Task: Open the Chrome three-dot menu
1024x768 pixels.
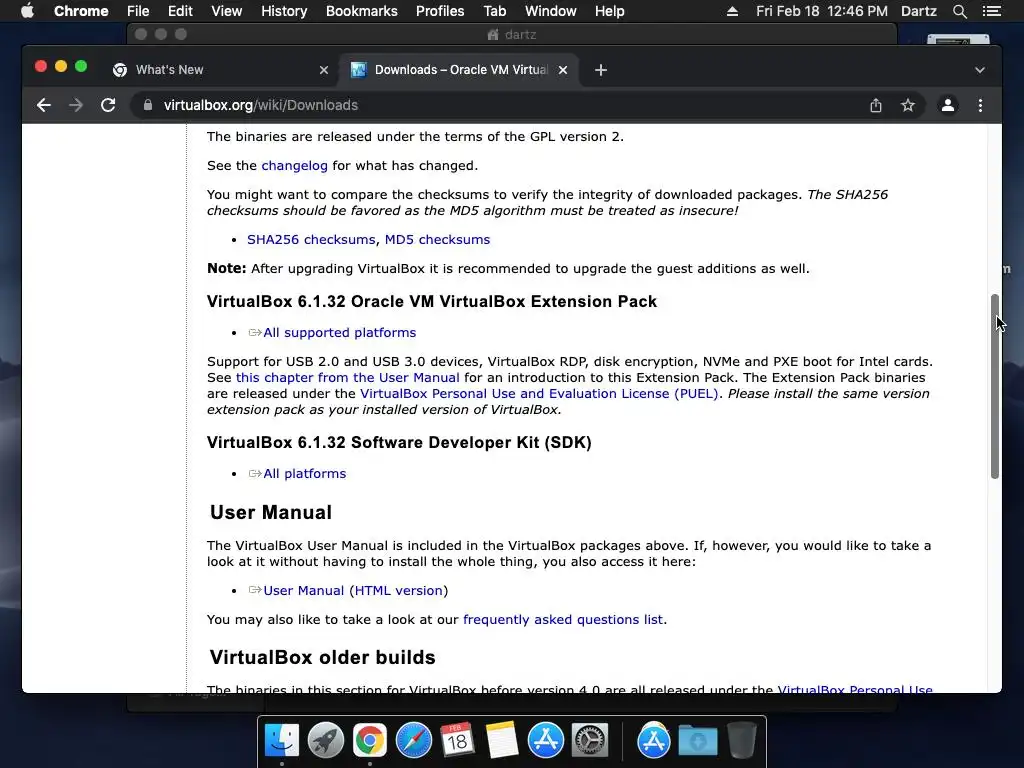Action: [x=980, y=105]
